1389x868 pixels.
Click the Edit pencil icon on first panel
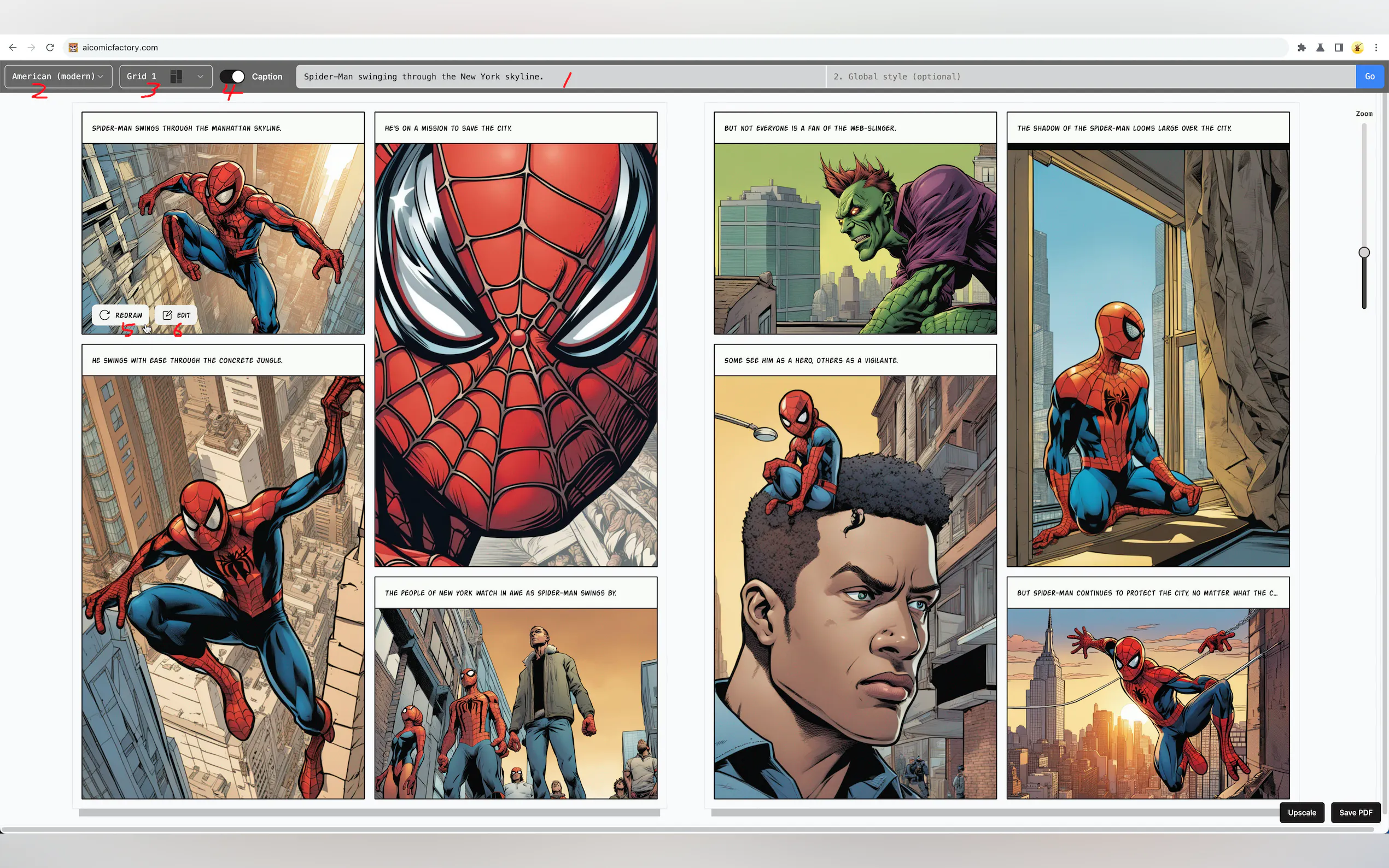coord(168,315)
